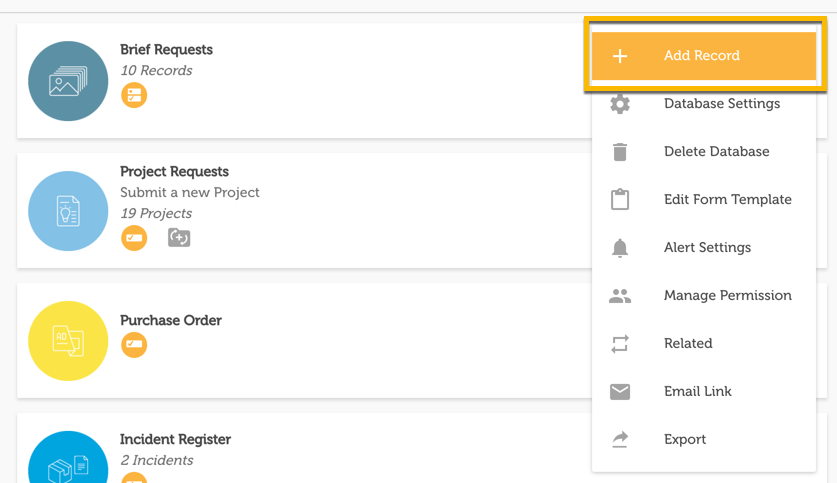This screenshot has height=483, width=837.
Task: Click the Alert Settings bell icon
Action: pyautogui.click(x=620, y=248)
